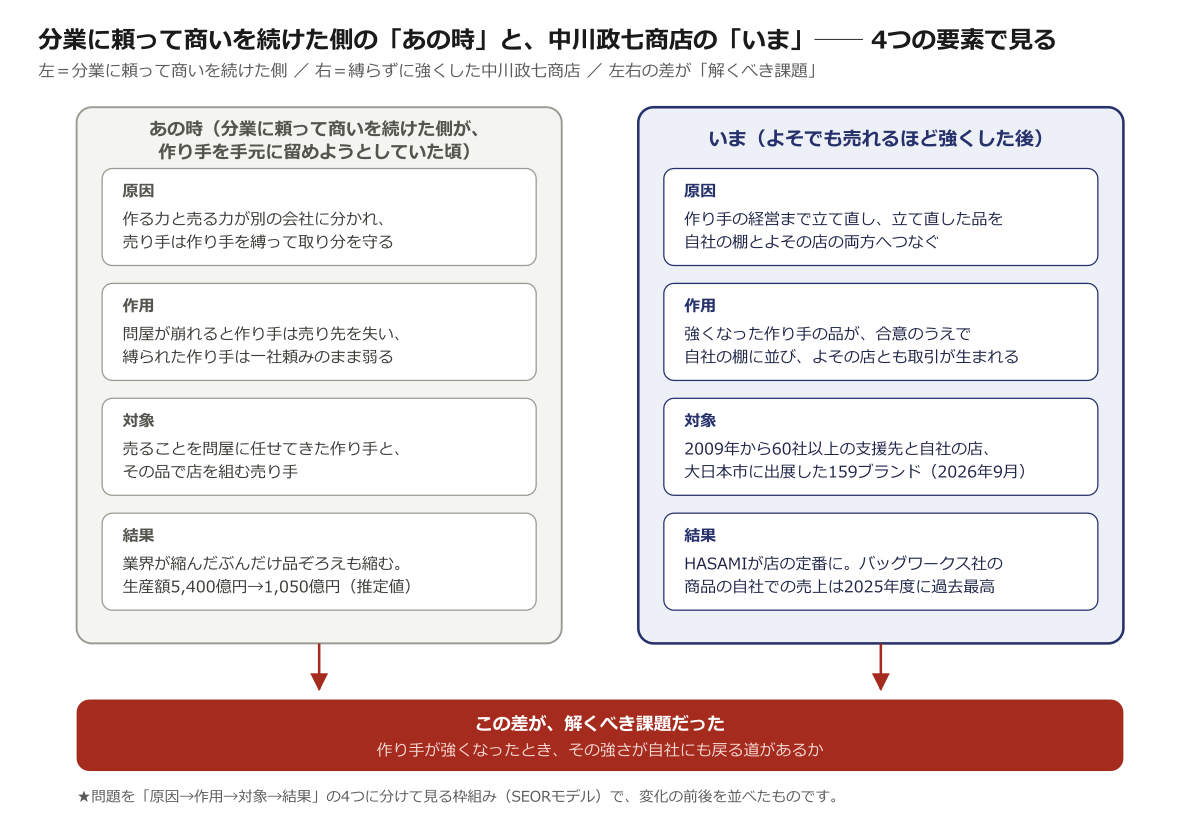Viewport: 1200px width, 817px height.
Task: Click banner text '作り手が強くなったとき、その強さが自社にも戻る道があるか'
Action: click(600, 749)
